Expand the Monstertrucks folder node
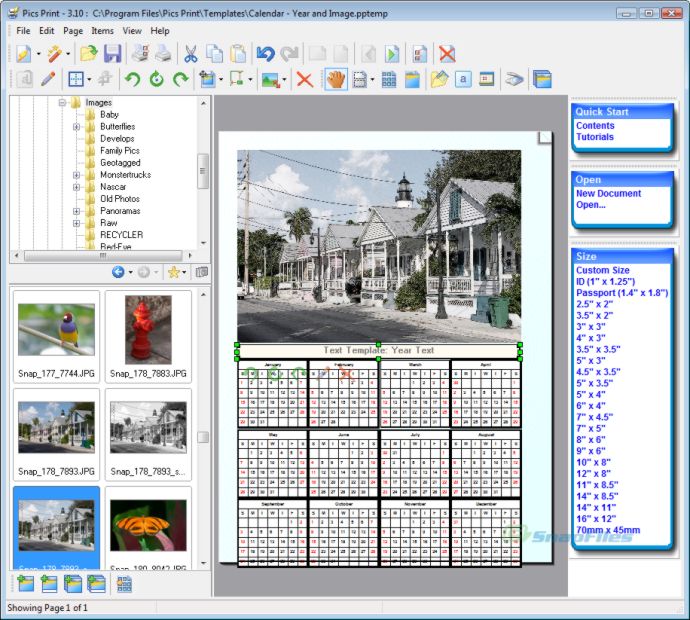690x620 pixels. (x=76, y=175)
